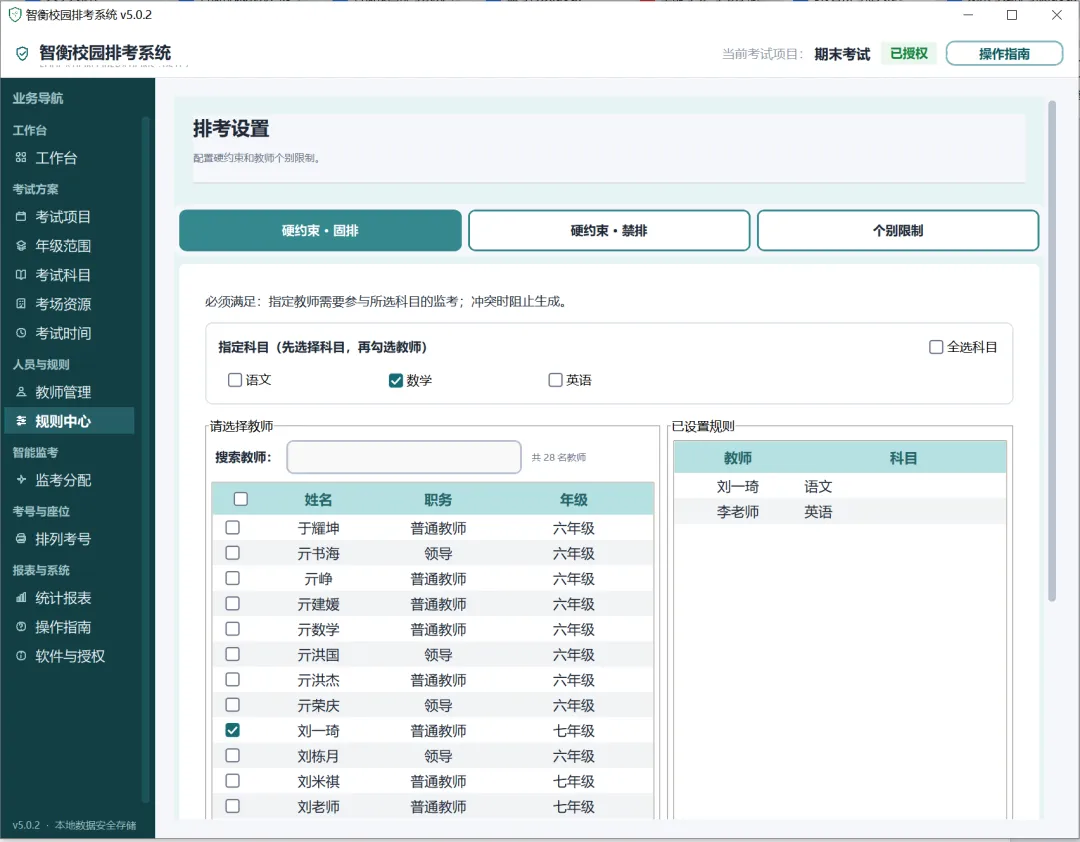Click the 考试时间 clock icon
The width and height of the screenshot is (1080, 842).
click(x=21, y=333)
